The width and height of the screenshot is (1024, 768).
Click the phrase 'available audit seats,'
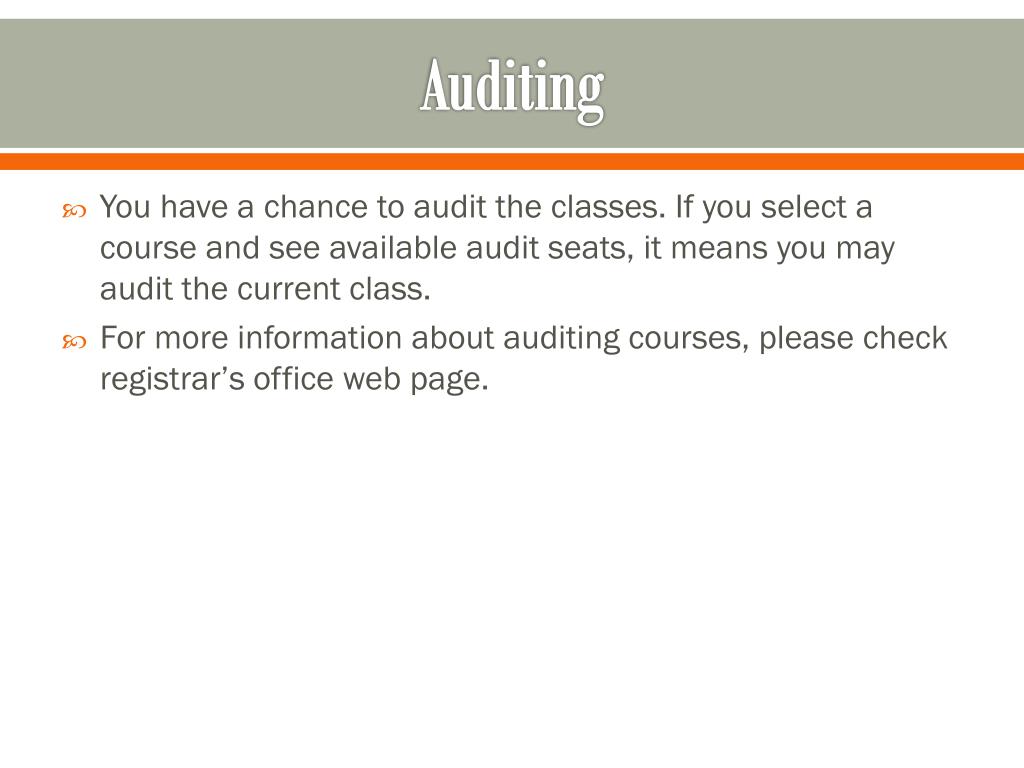[x=481, y=248]
